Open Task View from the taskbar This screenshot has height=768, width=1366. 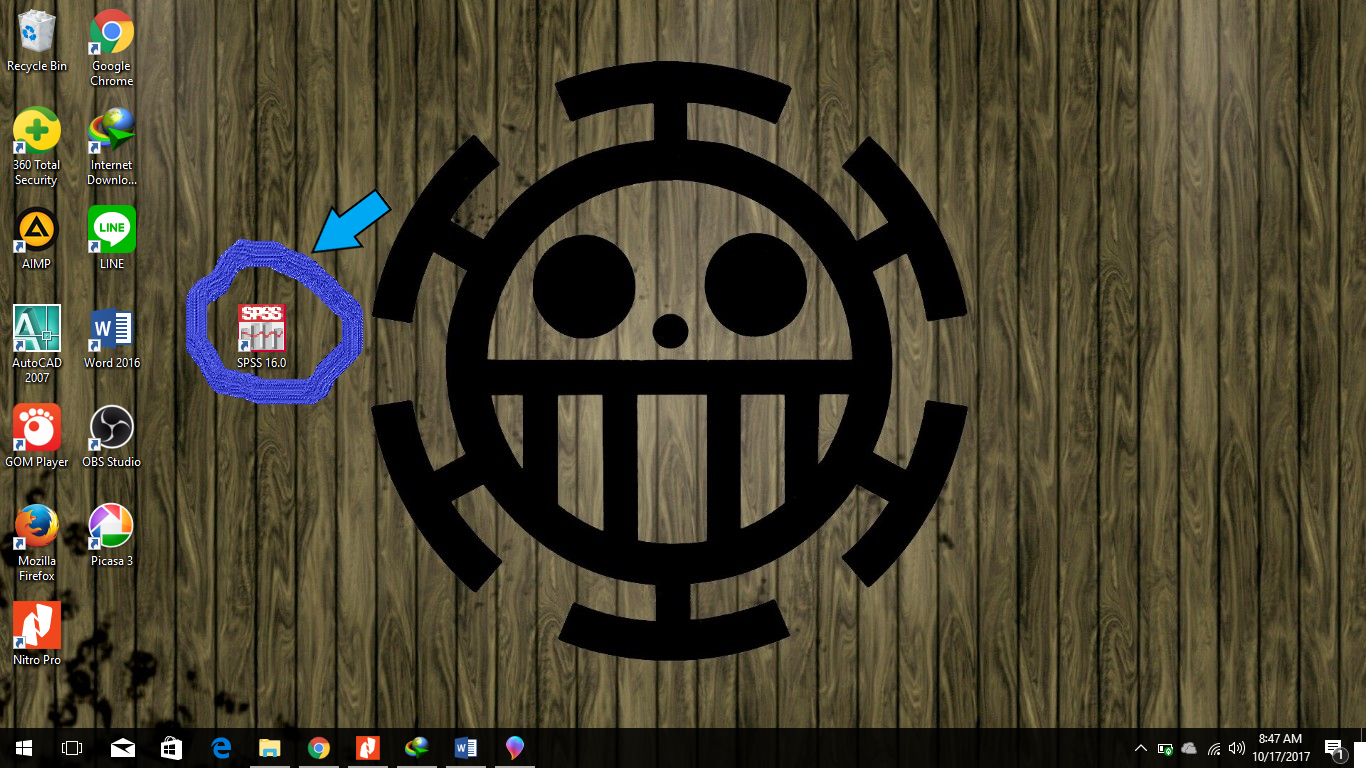tap(72, 748)
